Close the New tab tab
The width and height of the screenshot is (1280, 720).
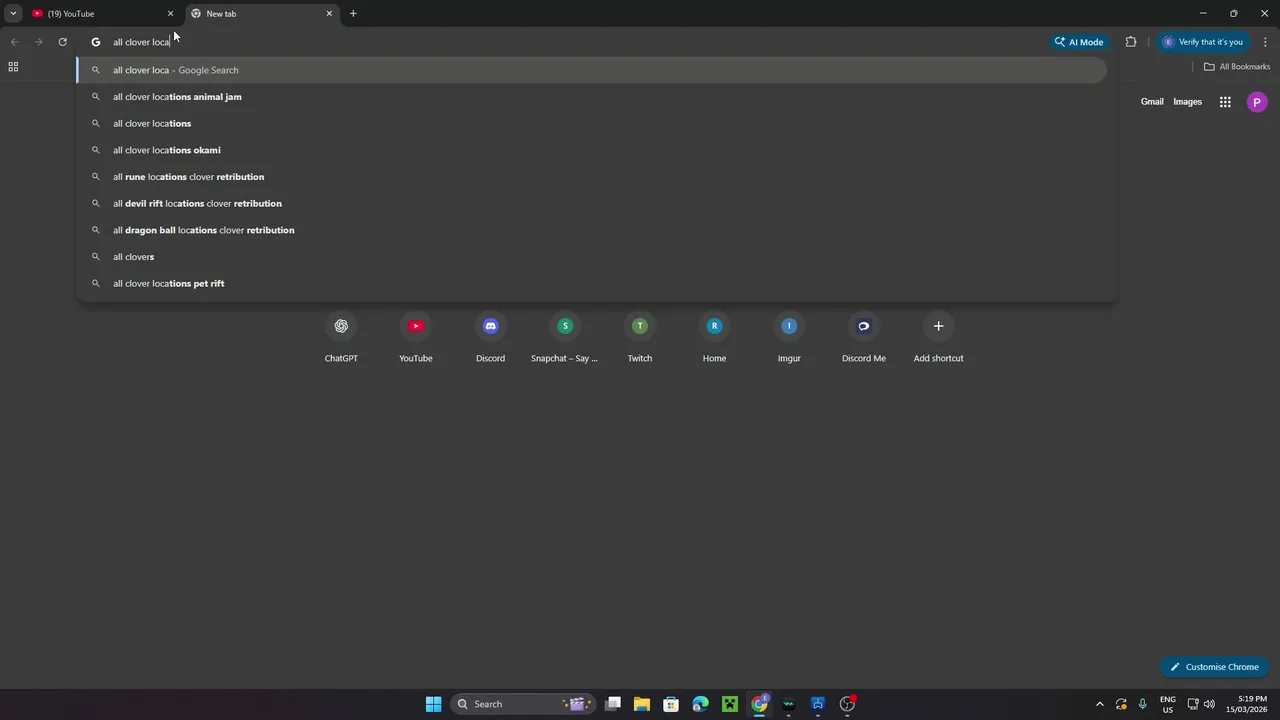pyautogui.click(x=329, y=14)
